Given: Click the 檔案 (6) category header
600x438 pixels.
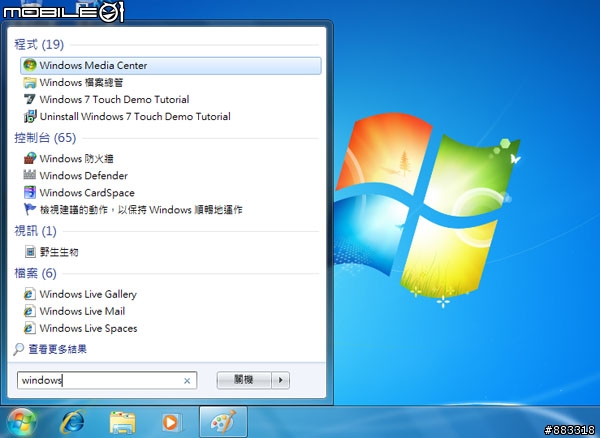Looking at the screenshot, I should (35, 273).
